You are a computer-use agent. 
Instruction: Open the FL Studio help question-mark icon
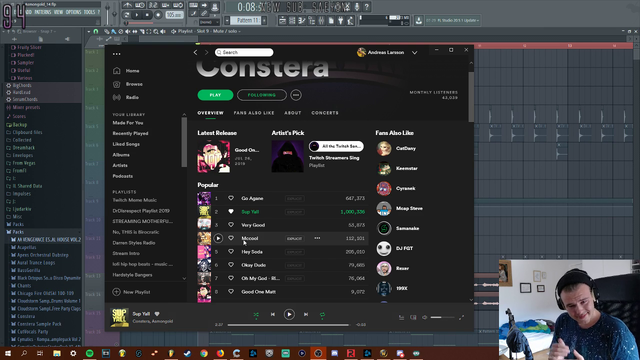coord(367,7)
